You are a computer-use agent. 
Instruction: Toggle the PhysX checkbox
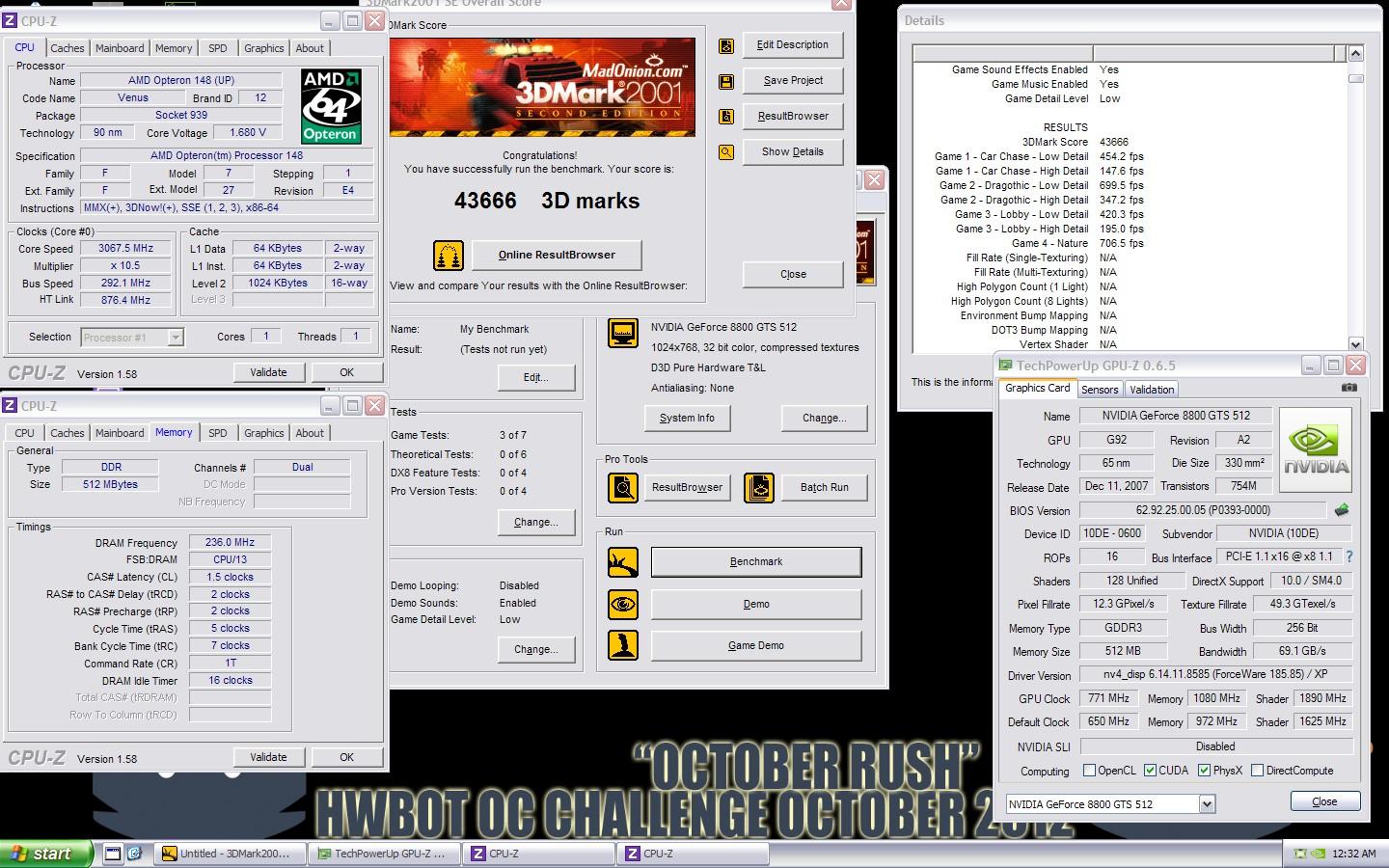pos(1204,771)
